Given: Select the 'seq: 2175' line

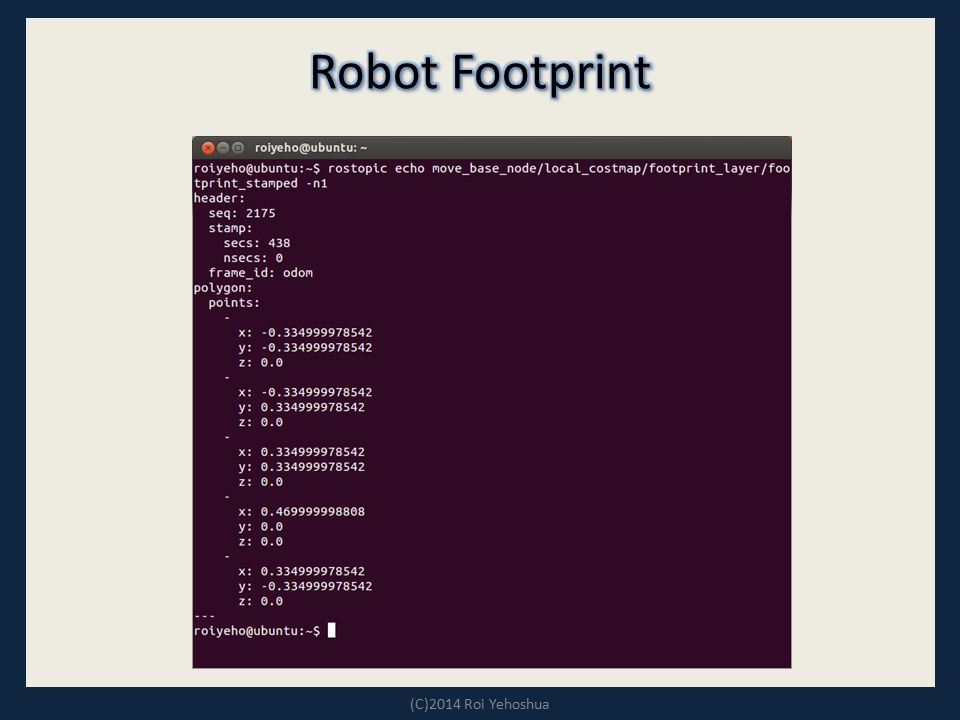Looking at the screenshot, I should [x=242, y=213].
